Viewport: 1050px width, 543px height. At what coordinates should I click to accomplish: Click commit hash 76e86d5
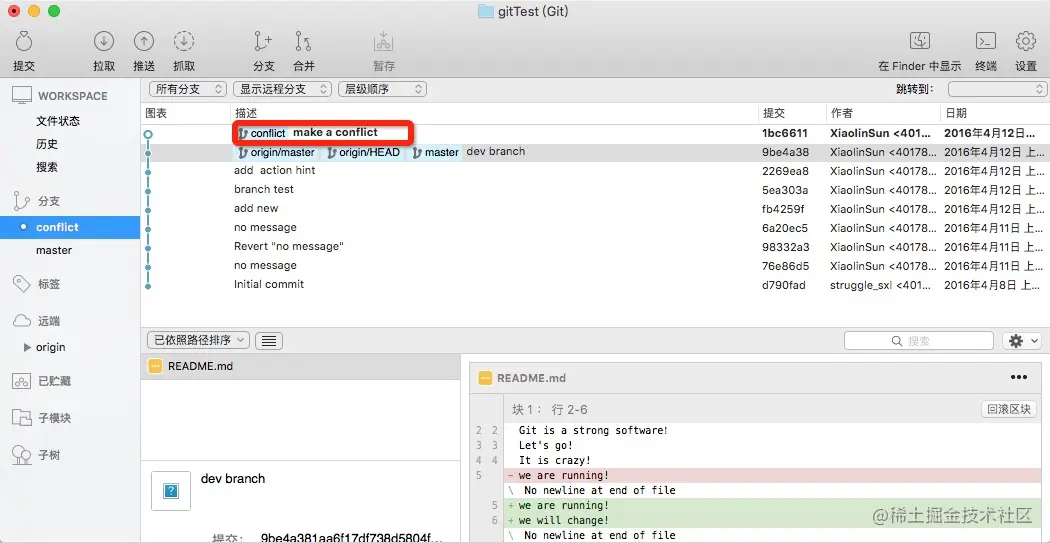point(785,266)
